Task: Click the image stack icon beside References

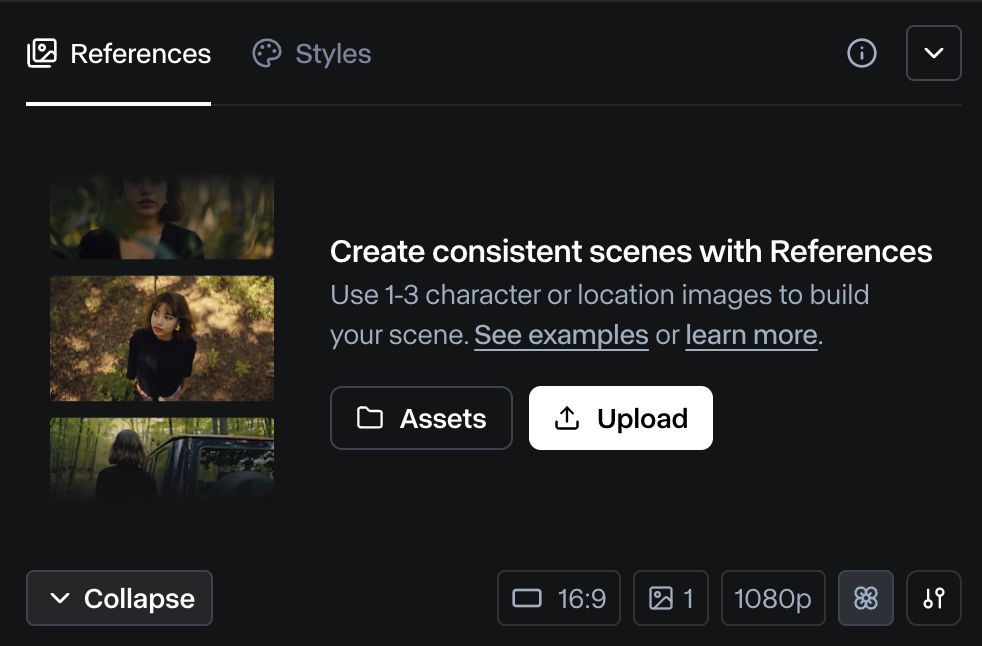Action: pos(42,53)
